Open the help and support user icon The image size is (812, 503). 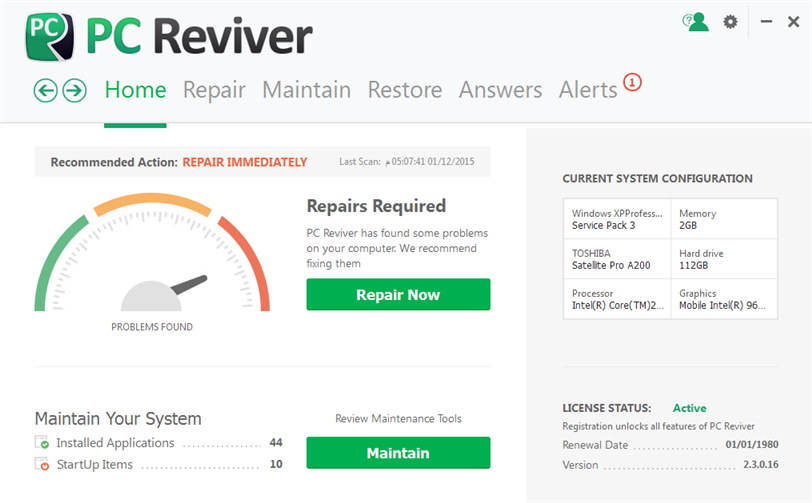click(x=694, y=21)
